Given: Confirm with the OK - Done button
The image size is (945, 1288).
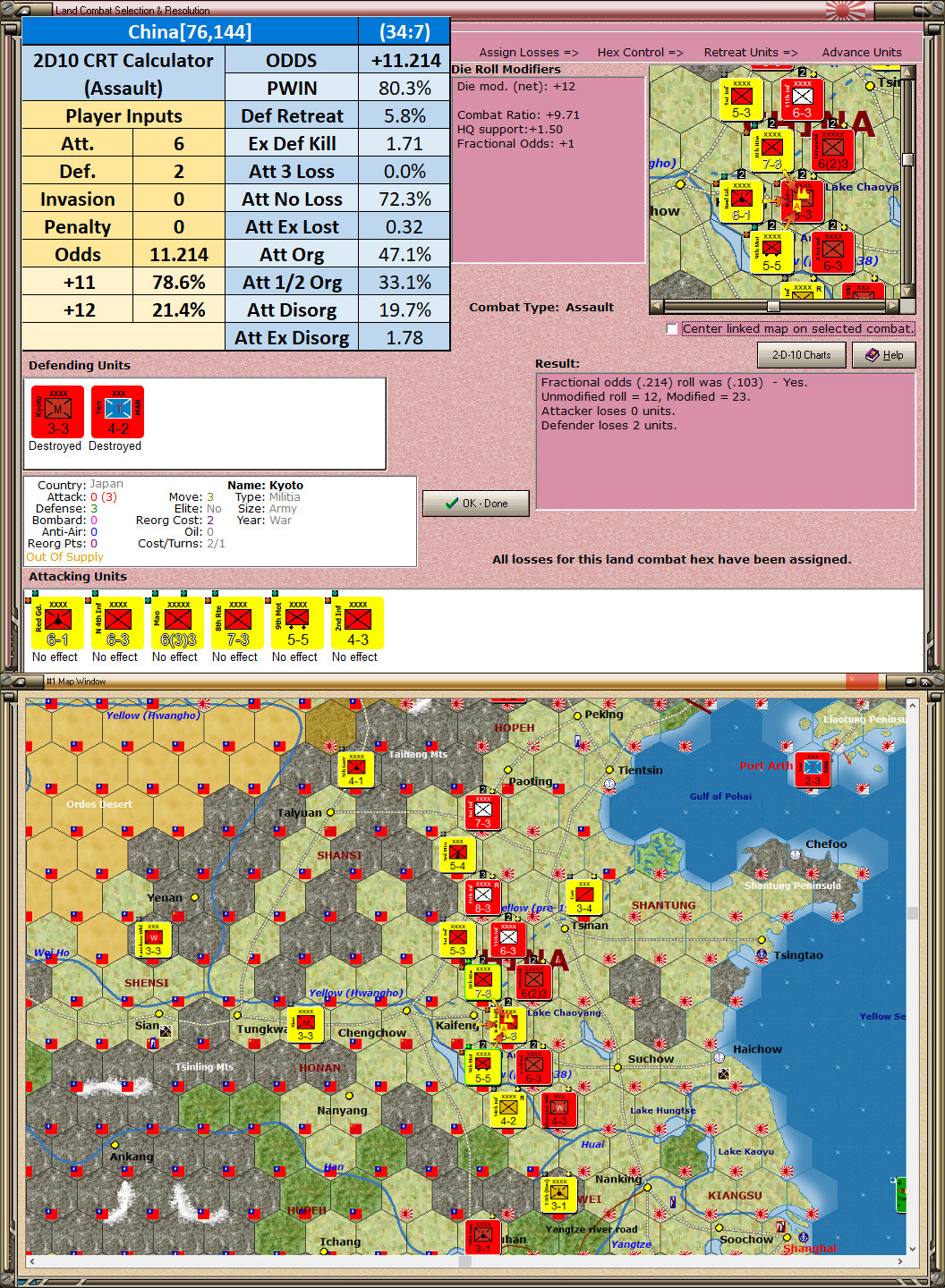Looking at the screenshot, I should tap(476, 504).
